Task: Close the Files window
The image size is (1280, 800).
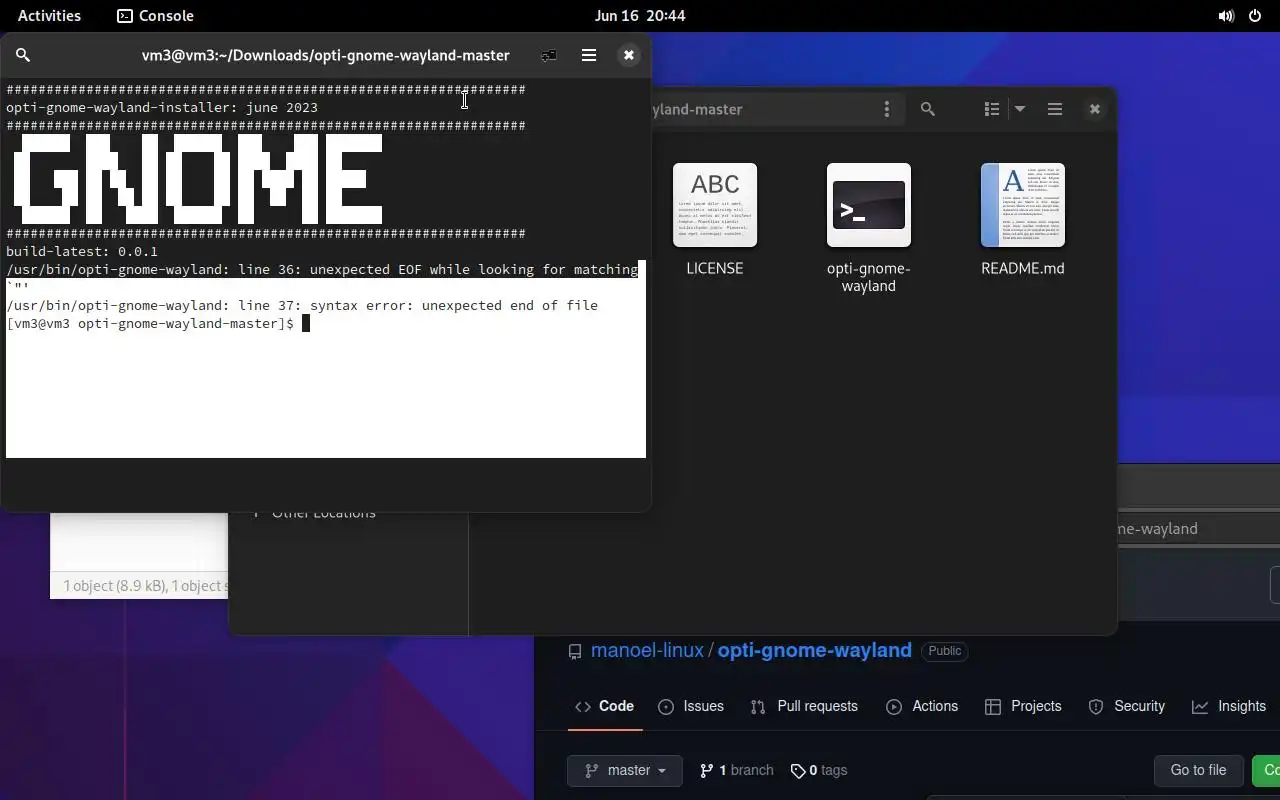Action: (1095, 109)
